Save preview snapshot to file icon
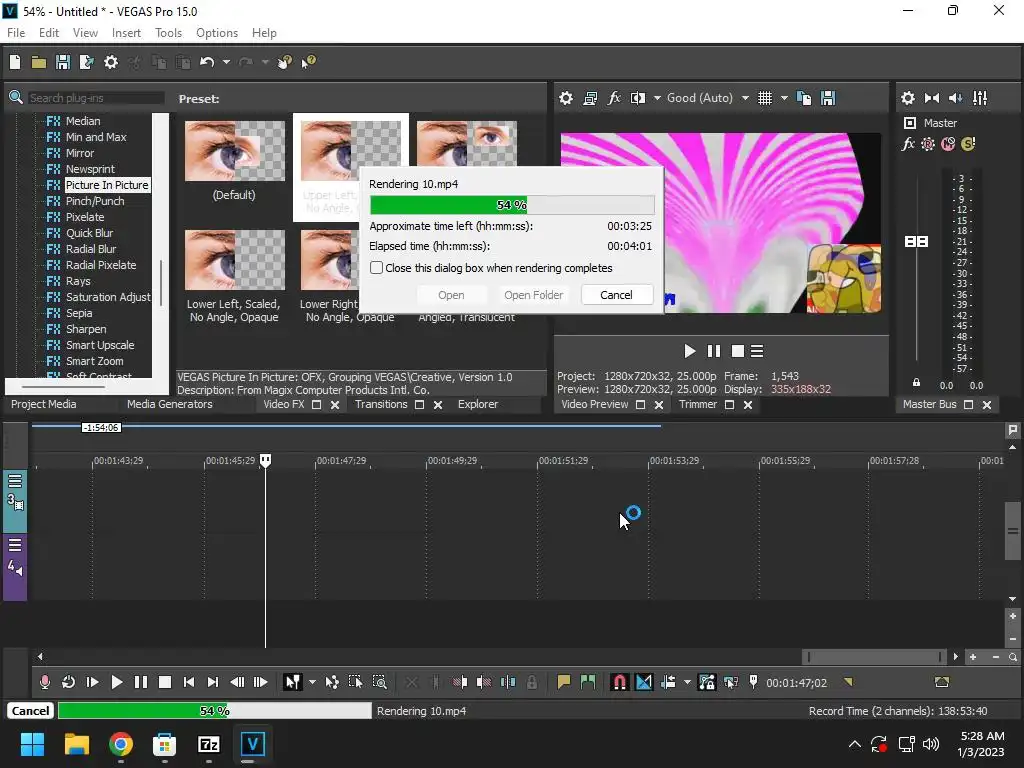The width and height of the screenshot is (1024, 768). pos(828,98)
